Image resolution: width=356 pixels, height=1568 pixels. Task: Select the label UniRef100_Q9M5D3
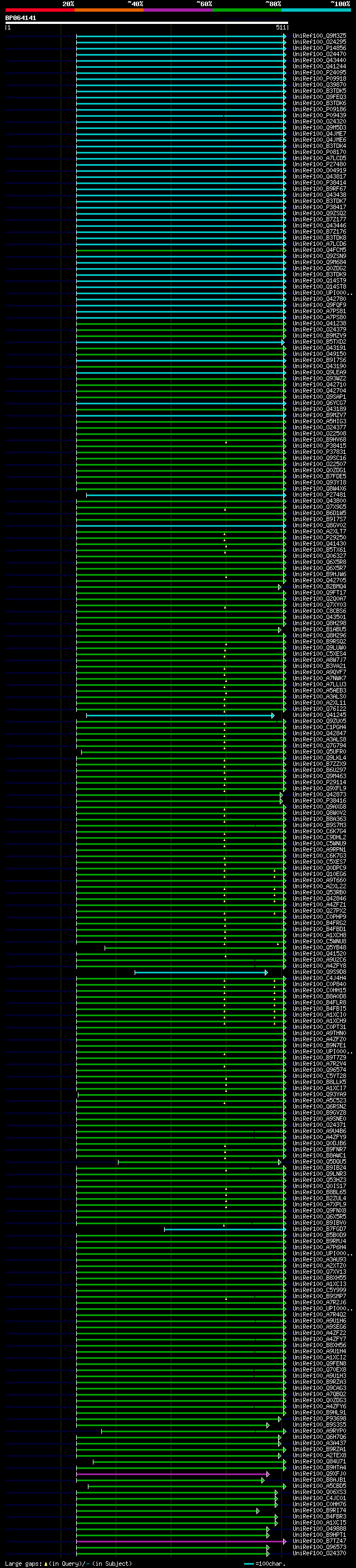coord(319,128)
